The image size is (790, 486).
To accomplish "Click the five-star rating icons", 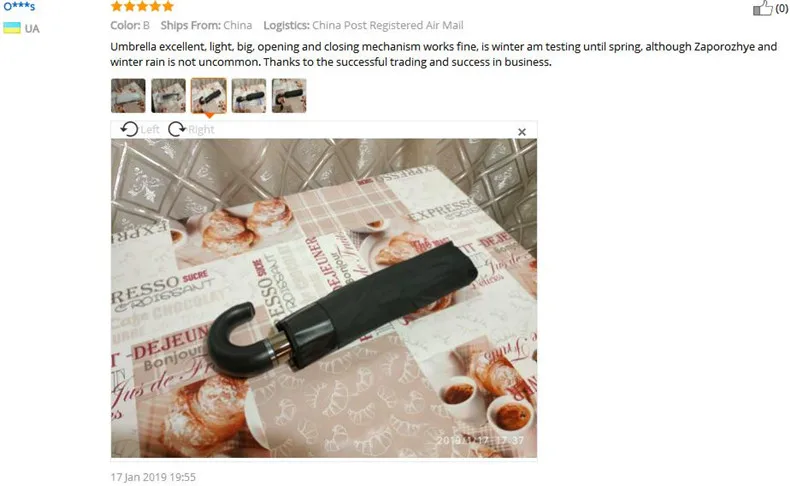I will (142, 6).
